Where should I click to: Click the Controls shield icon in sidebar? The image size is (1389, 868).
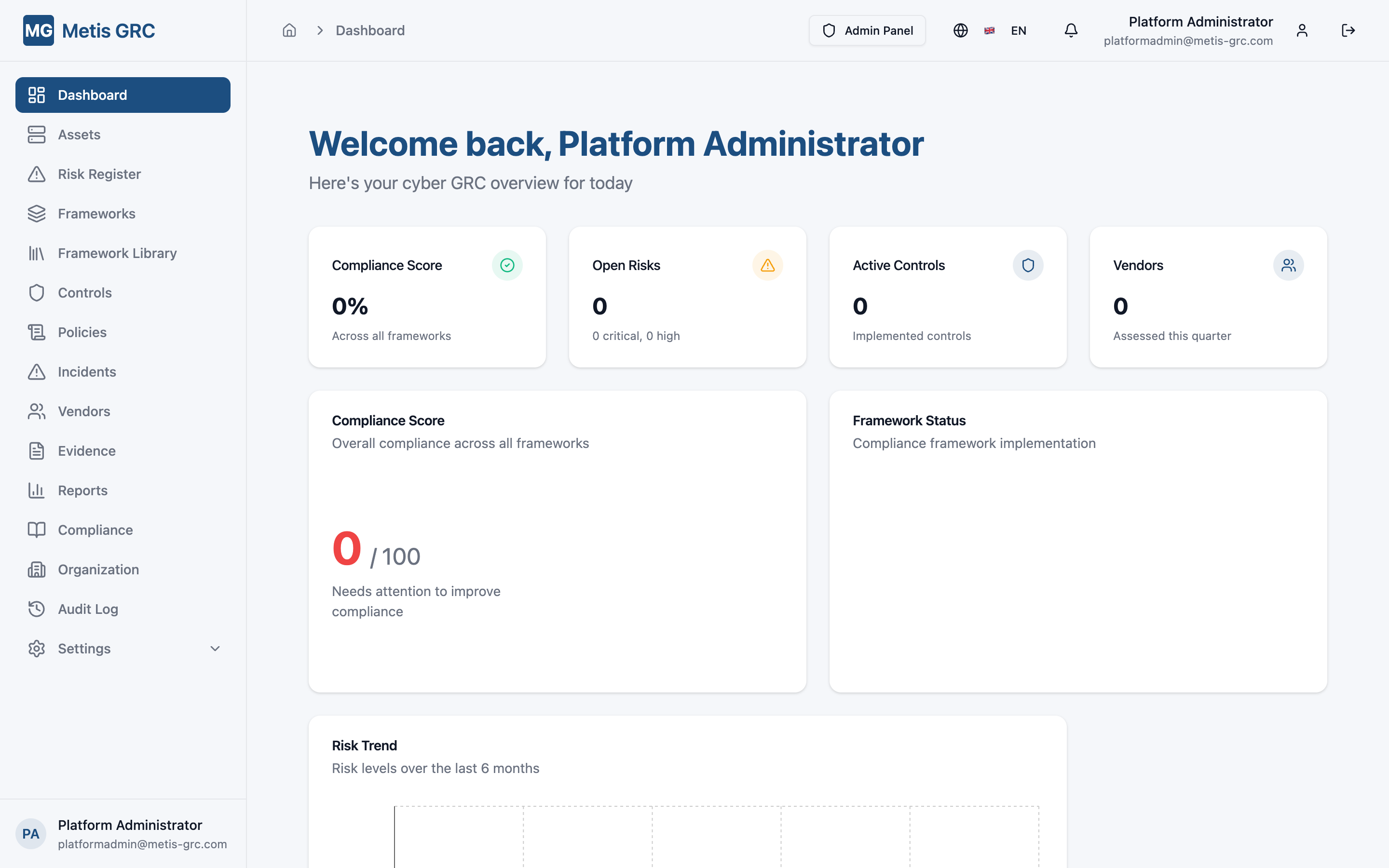click(36, 292)
